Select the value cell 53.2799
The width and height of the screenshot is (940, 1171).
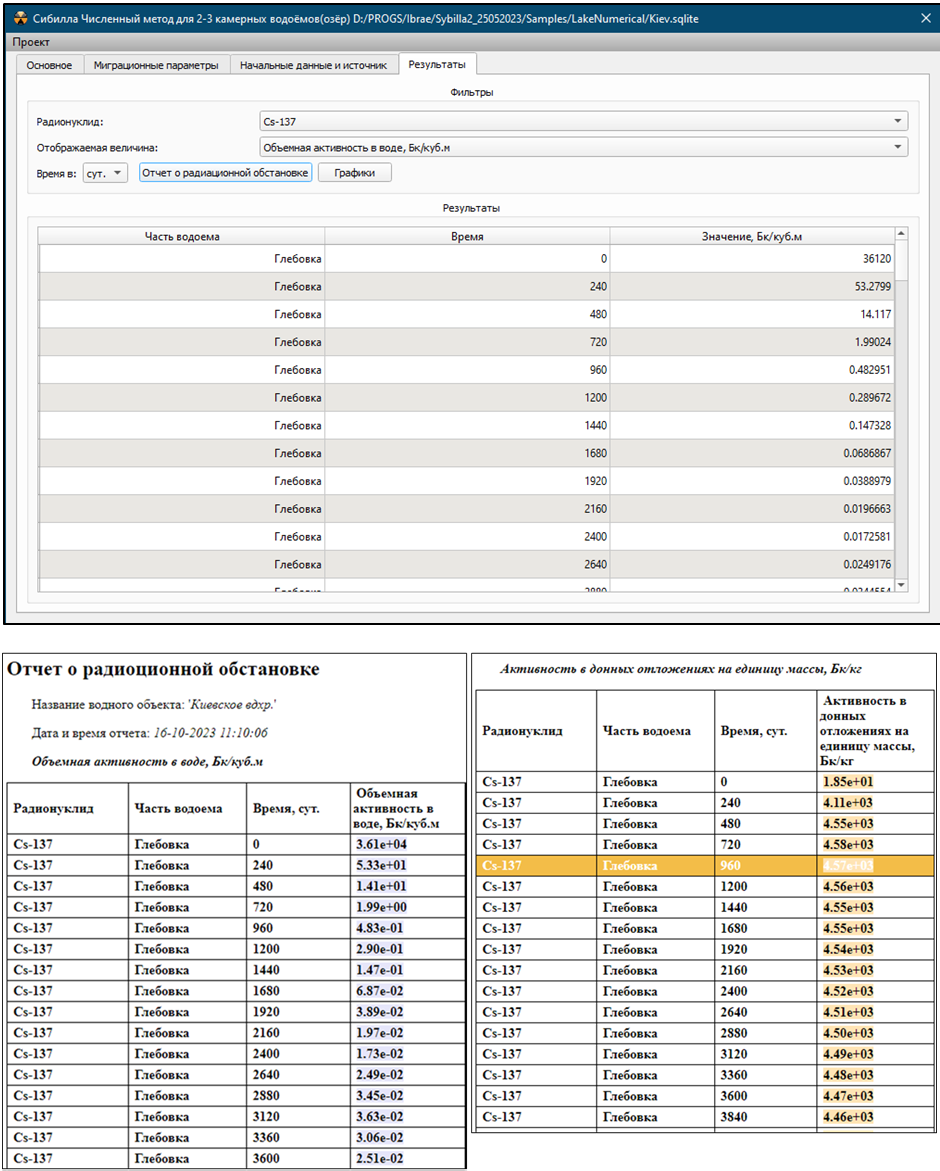(x=752, y=286)
